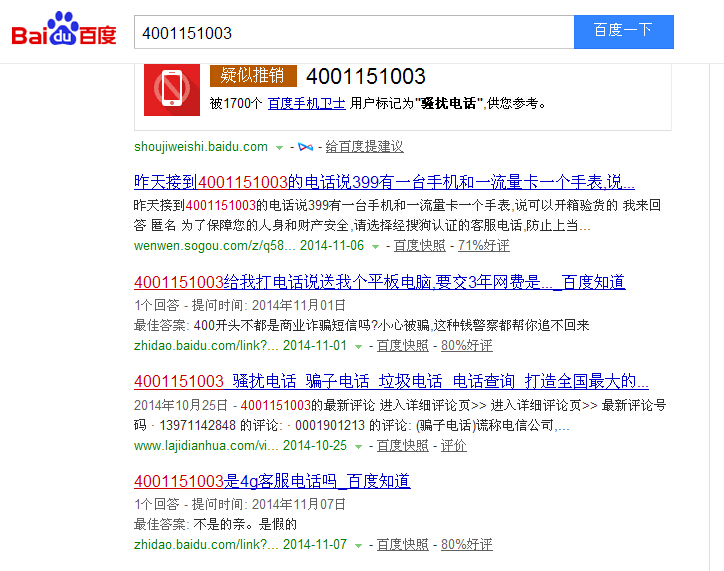The image size is (724, 571).
Task: Open 百度快照 for the 2014-11-01 zhidao result
Action: [403, 346]
